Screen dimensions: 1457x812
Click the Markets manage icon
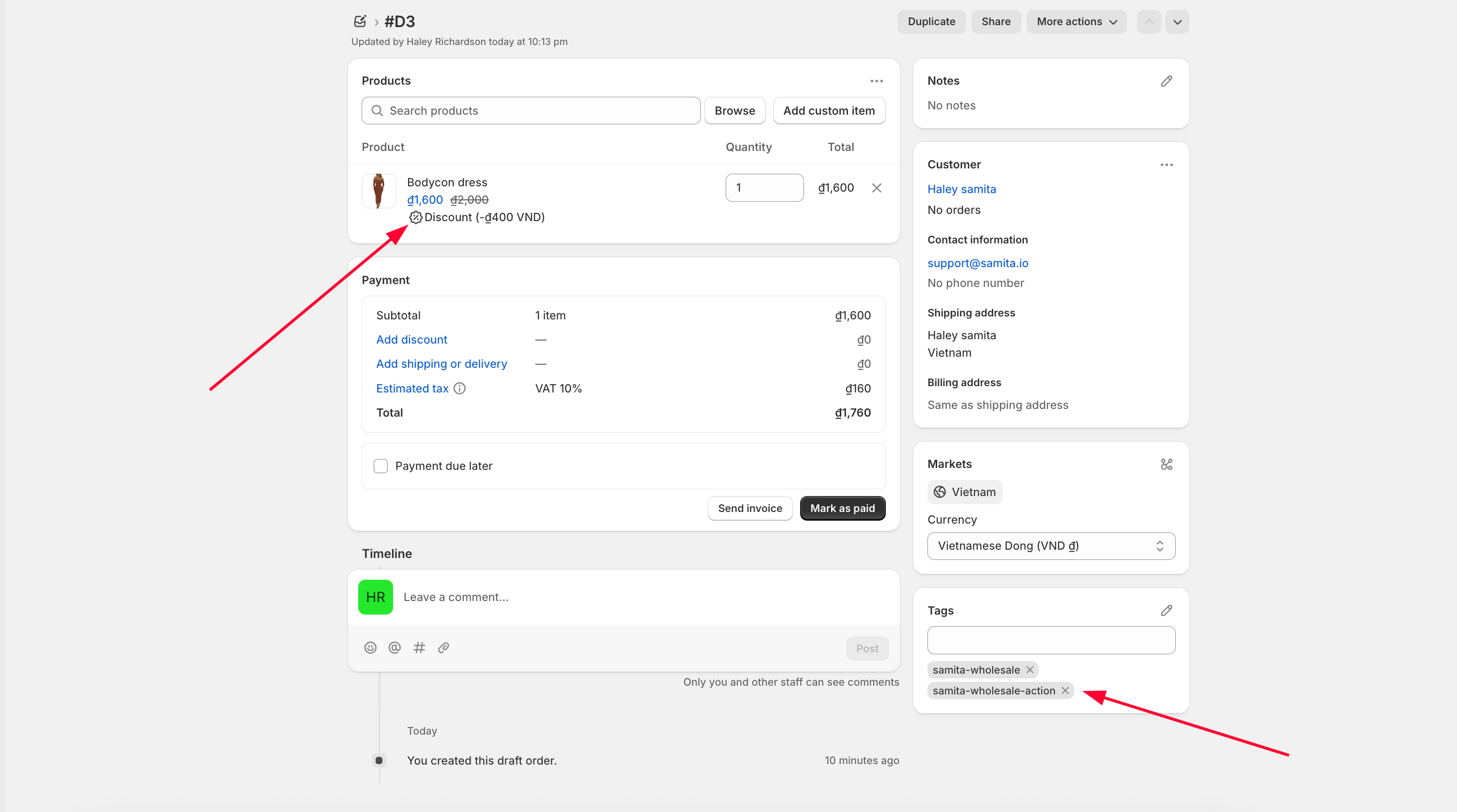[1166, 464]
